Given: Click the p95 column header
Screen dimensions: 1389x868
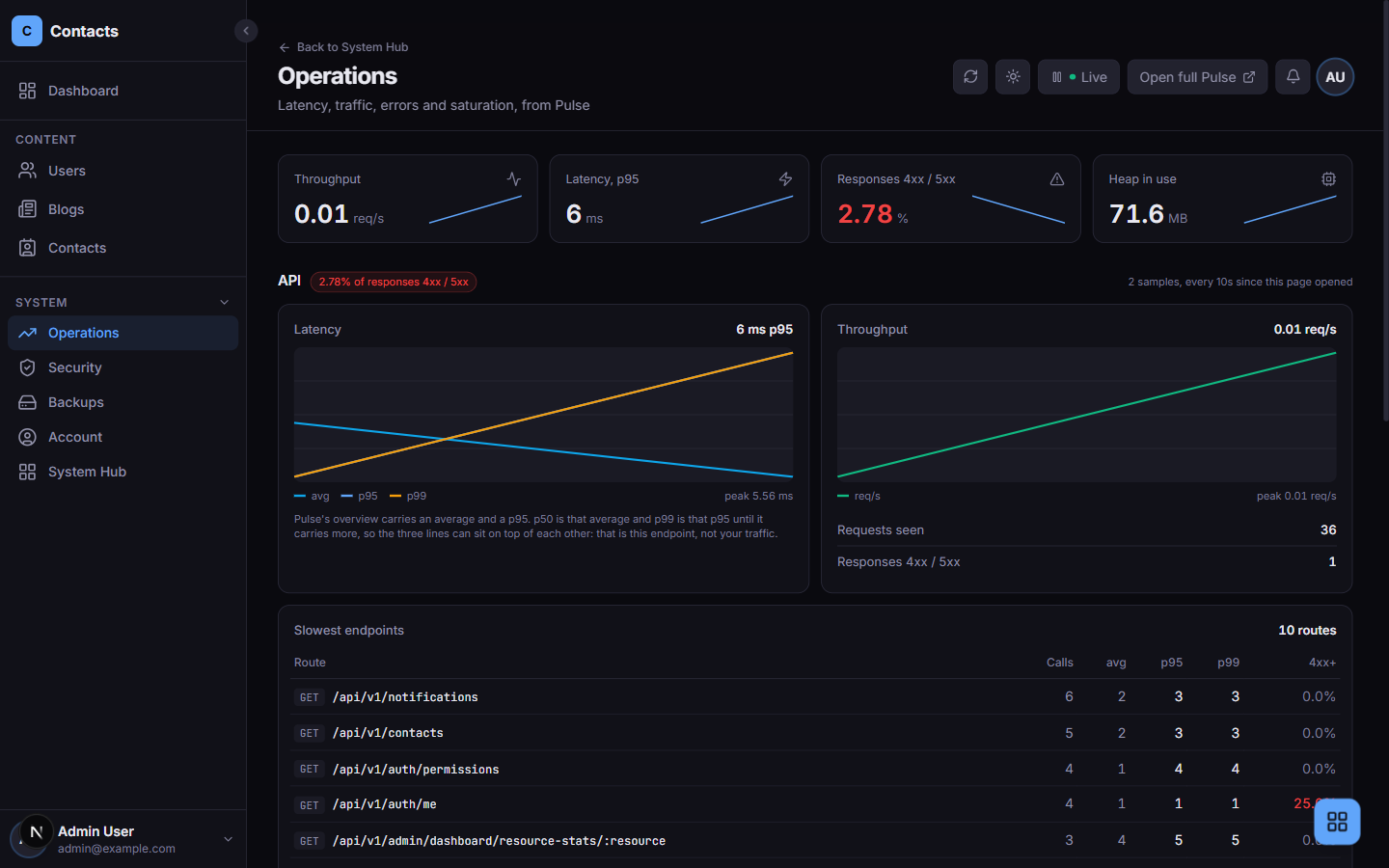Looking at the screenshot, I should tap(1171, 663).
